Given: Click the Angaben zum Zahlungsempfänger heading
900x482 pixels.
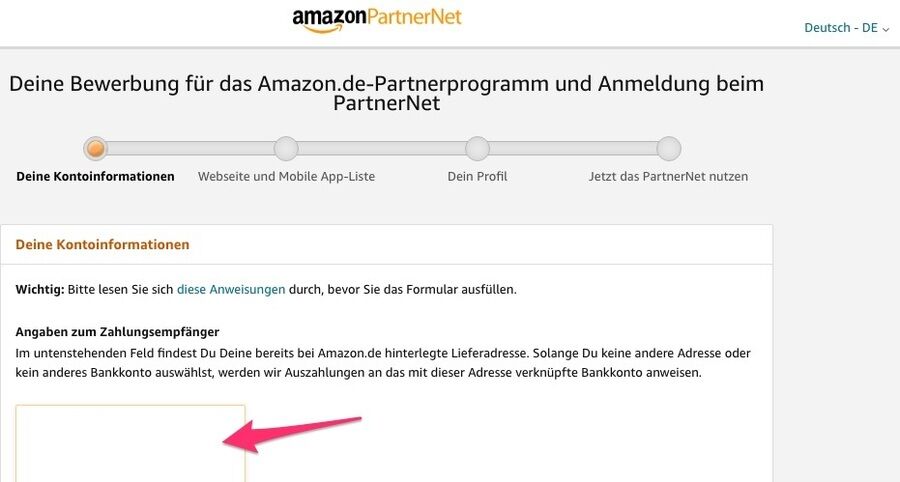Looking at the screenshot, I should click(117, 332).
